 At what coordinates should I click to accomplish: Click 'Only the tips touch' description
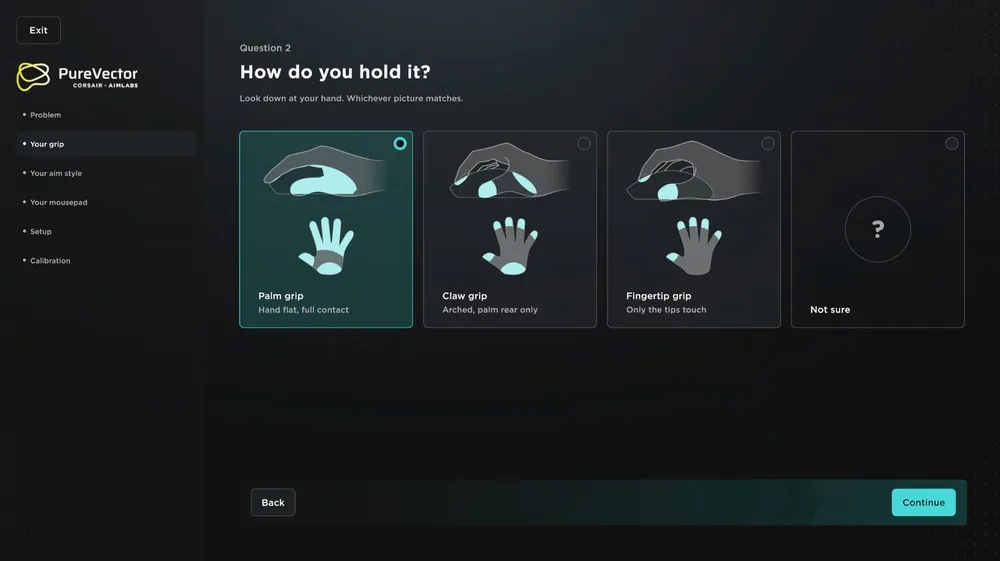click(666, 310)
